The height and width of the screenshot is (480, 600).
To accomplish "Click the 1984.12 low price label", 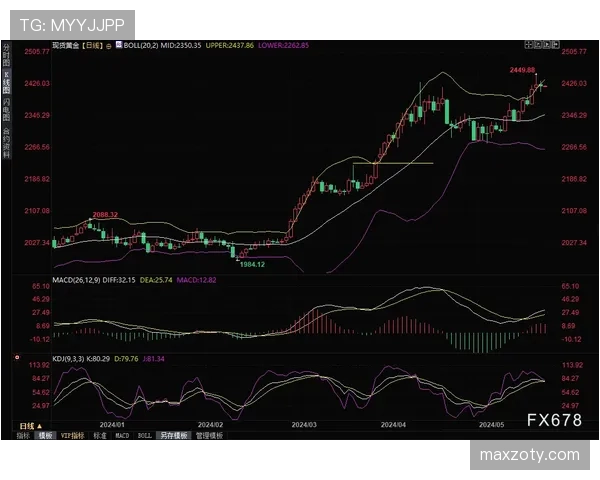I will point(252,264).
